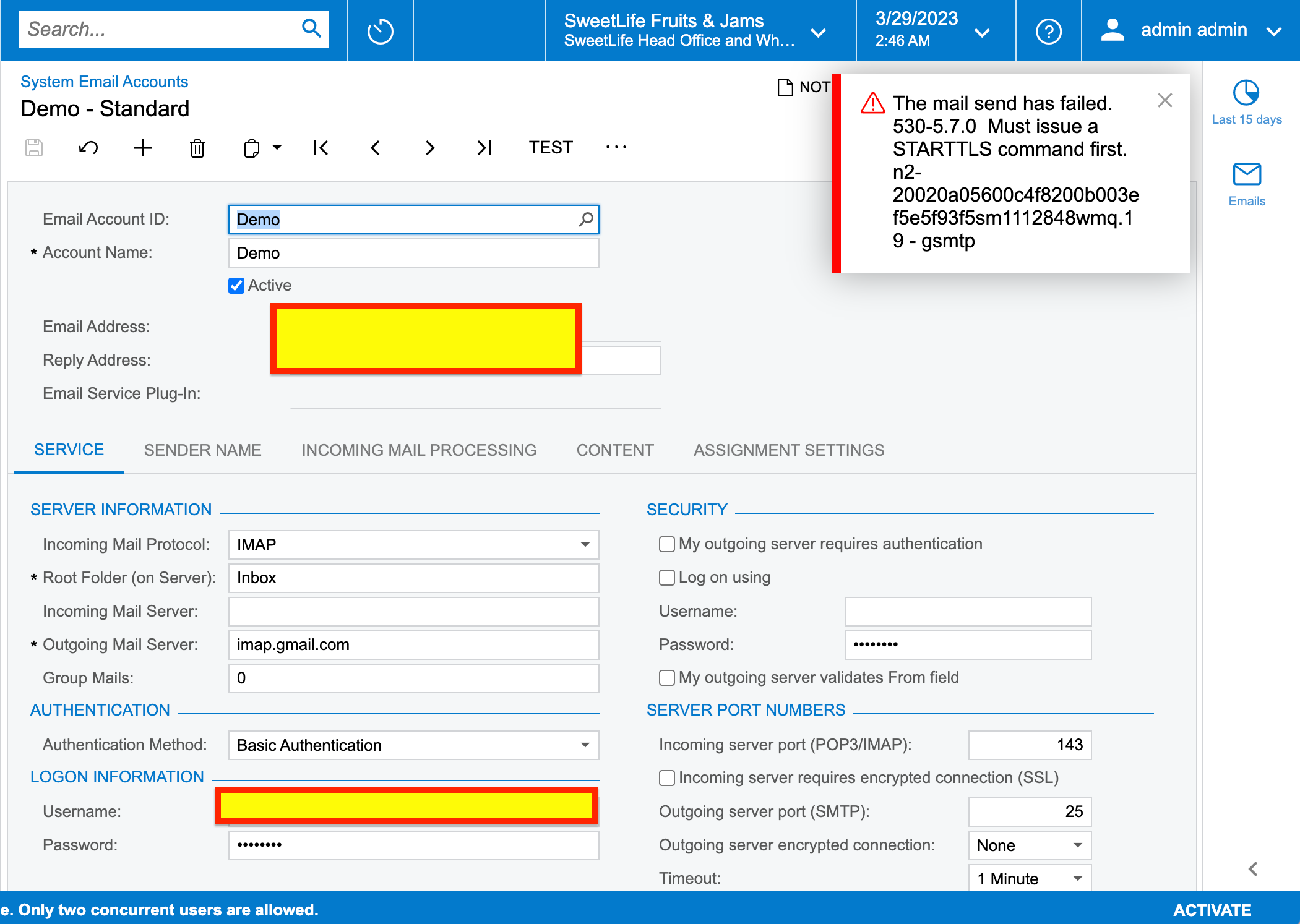Open the recent history clock icon

[x=380, y=31]
